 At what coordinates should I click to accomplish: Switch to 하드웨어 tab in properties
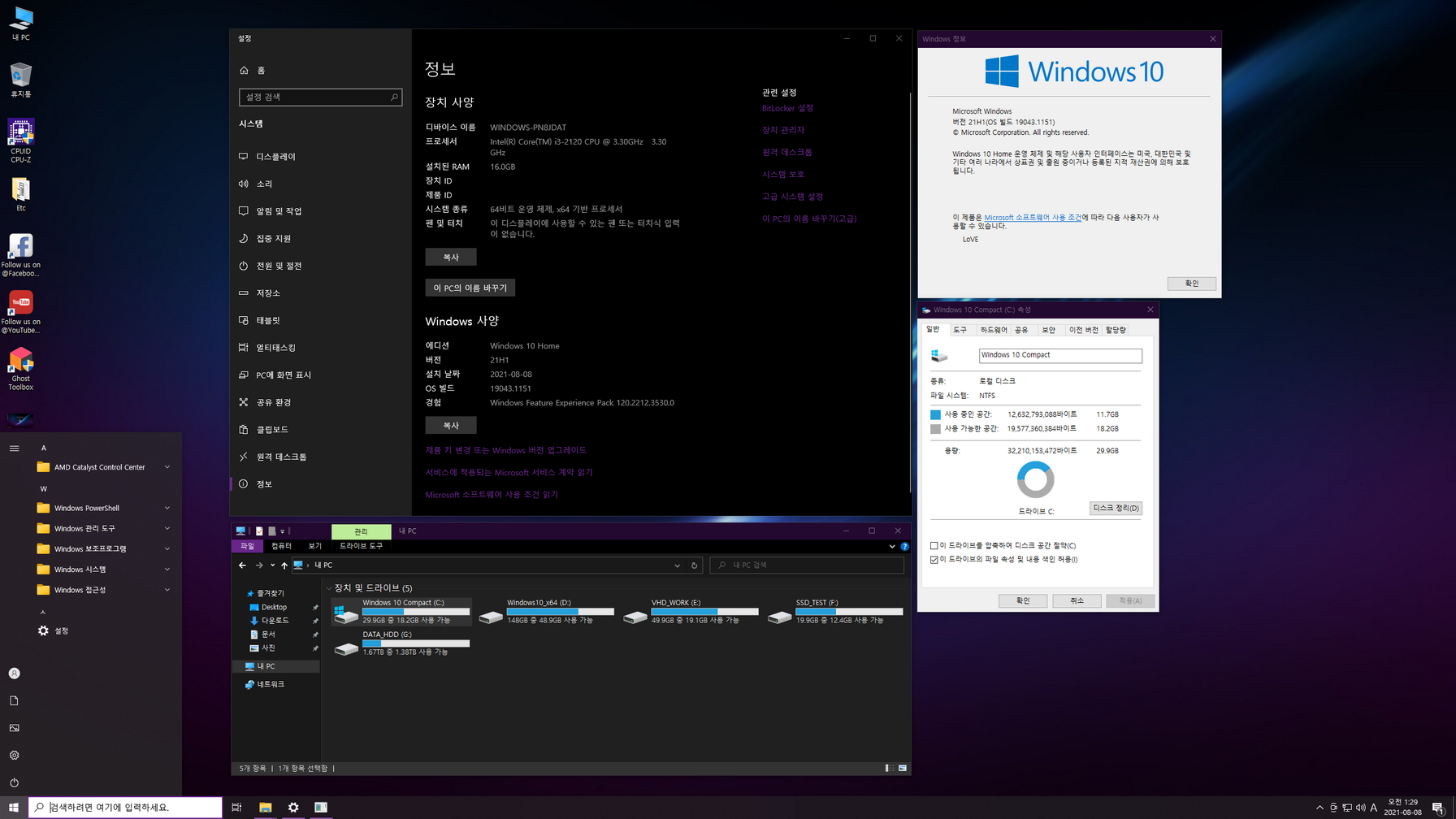[994, 330]
